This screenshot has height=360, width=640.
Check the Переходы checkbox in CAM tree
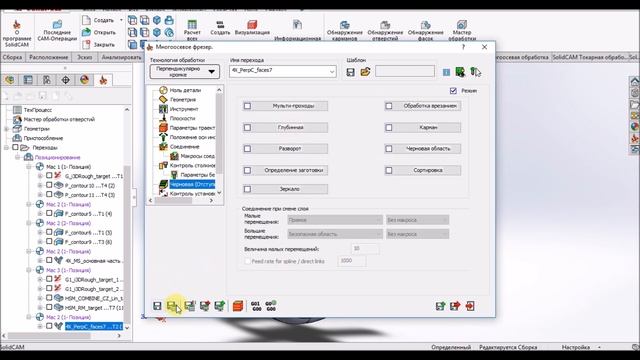[x=16, y=147]
